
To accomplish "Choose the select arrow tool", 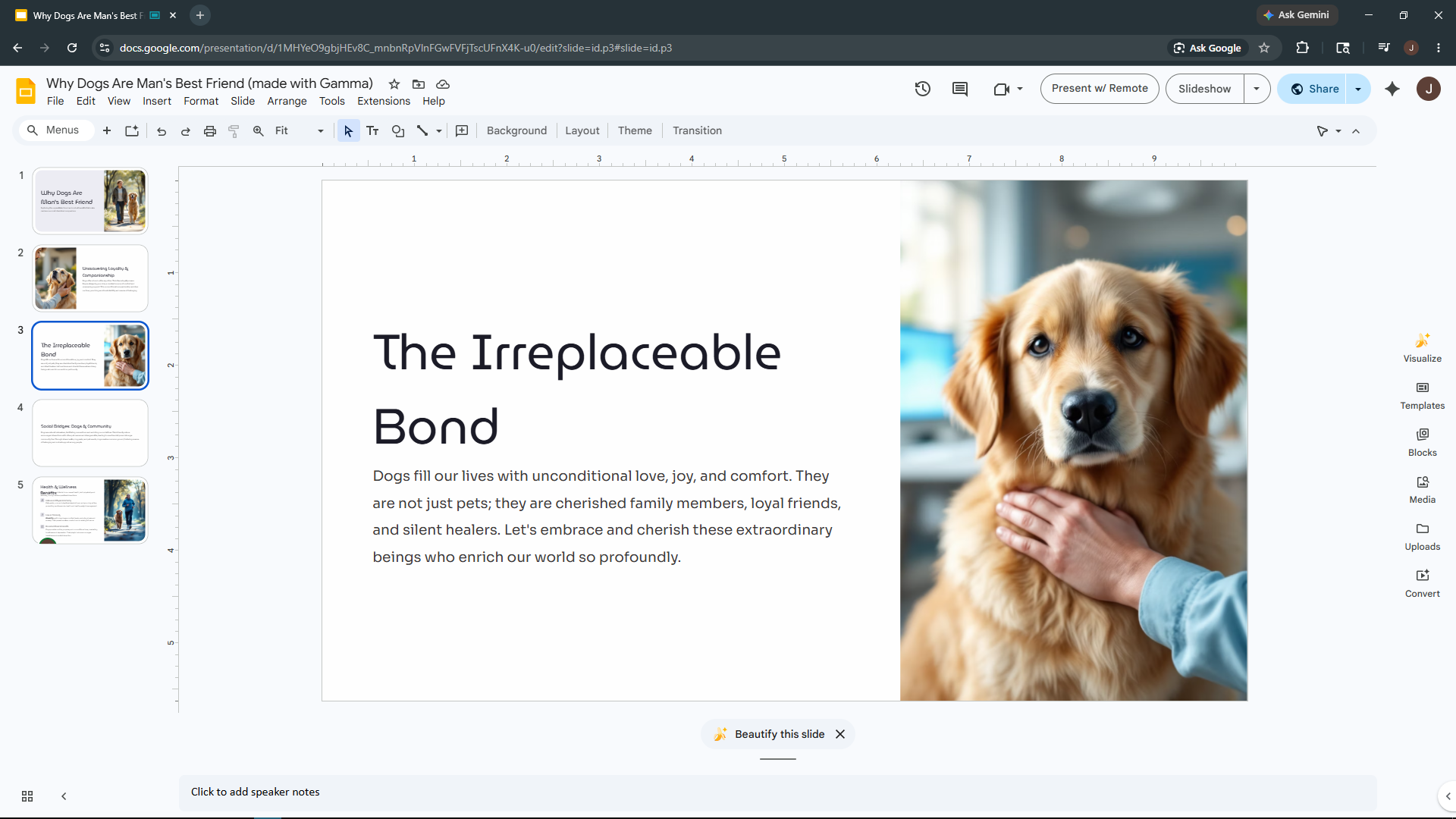I will click(x=348, y=130).
